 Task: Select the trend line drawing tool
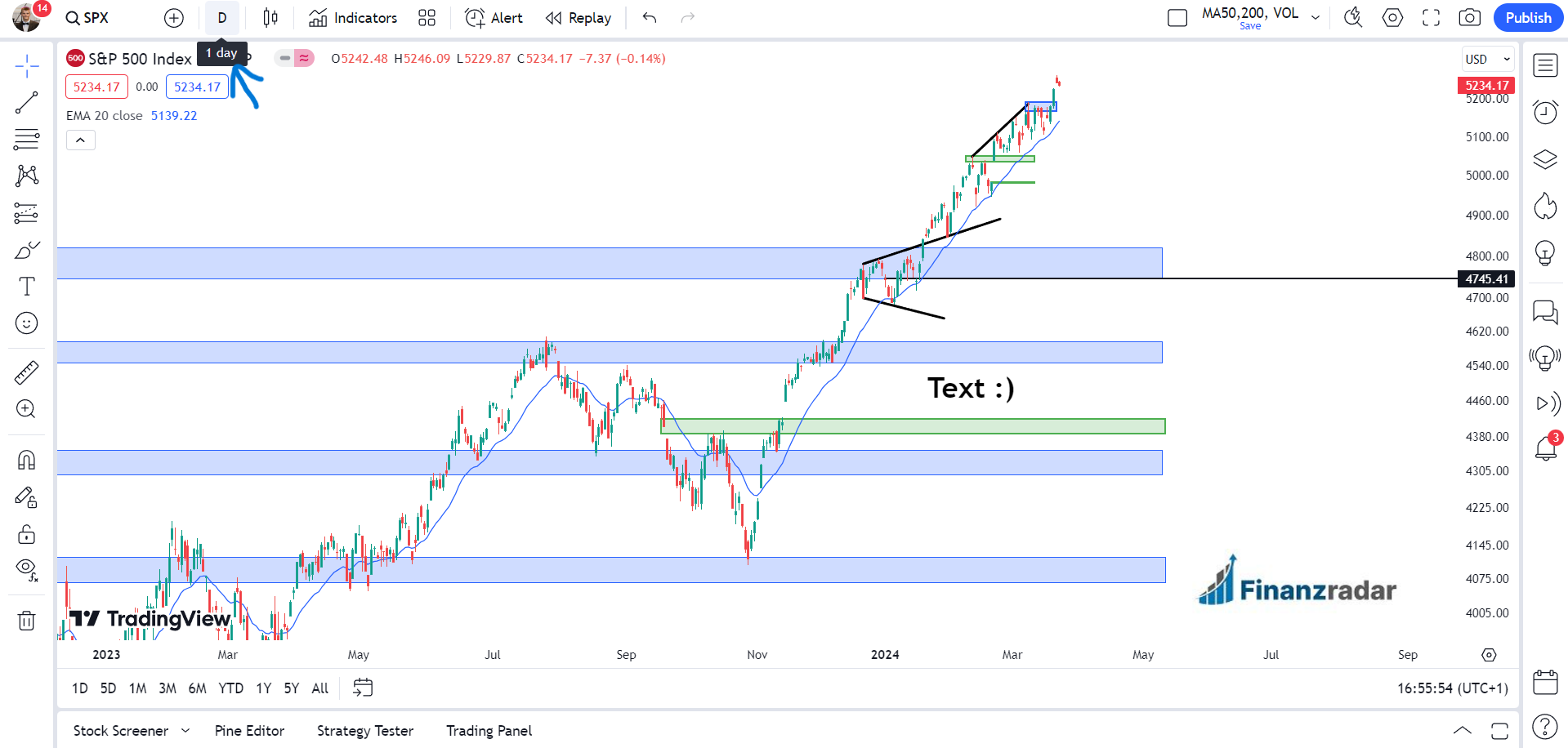26,103
